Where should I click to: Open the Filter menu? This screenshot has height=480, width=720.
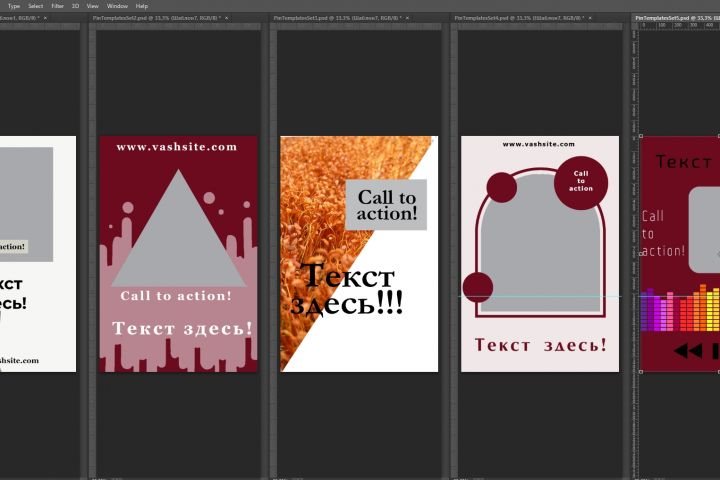pyautogui.click(x=57, y=6)
